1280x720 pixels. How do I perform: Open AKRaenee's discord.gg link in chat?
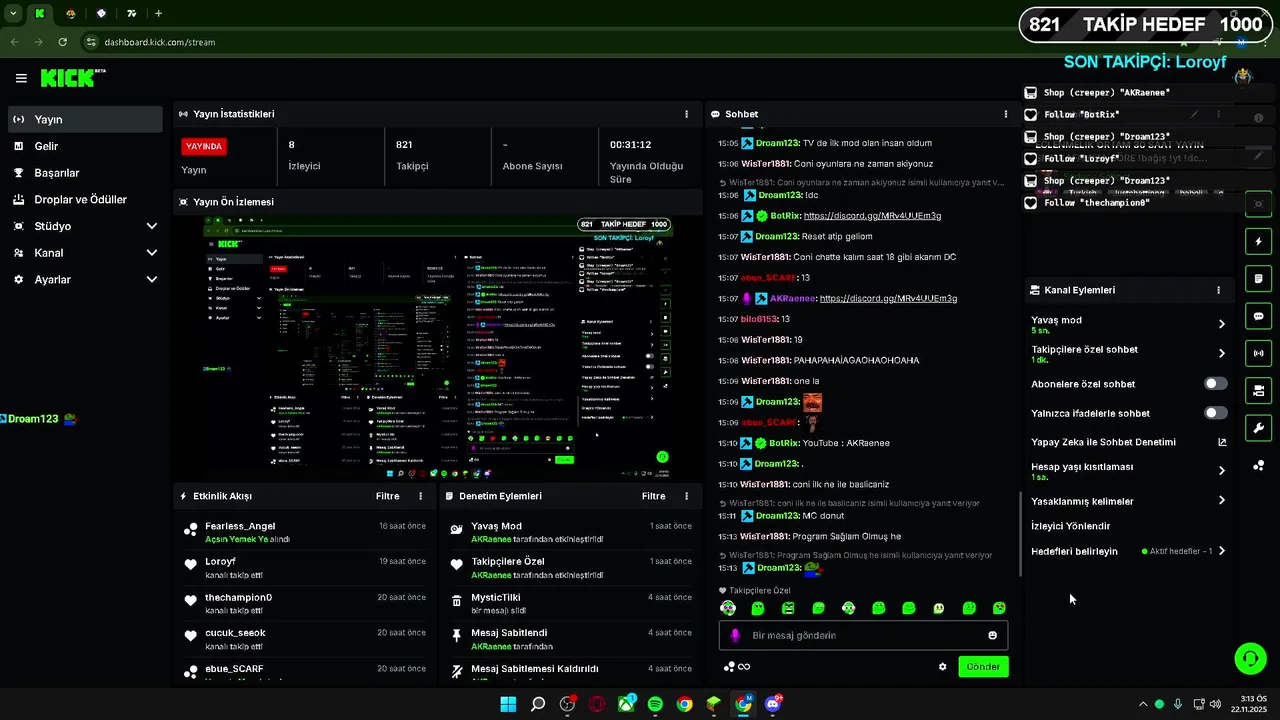pyautogui.click(x=888, y=298)
